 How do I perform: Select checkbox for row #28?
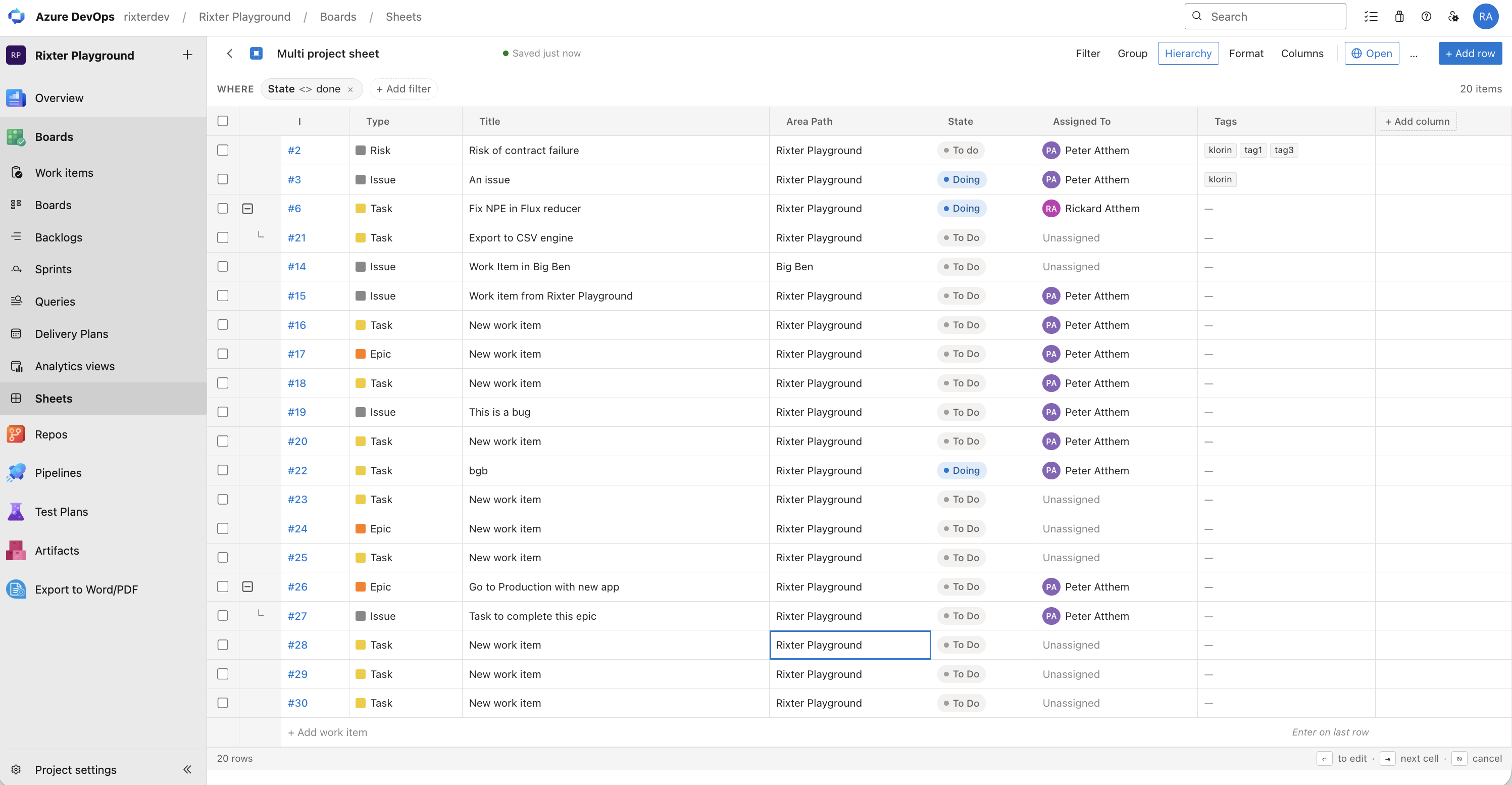click(x=223, y=645)
